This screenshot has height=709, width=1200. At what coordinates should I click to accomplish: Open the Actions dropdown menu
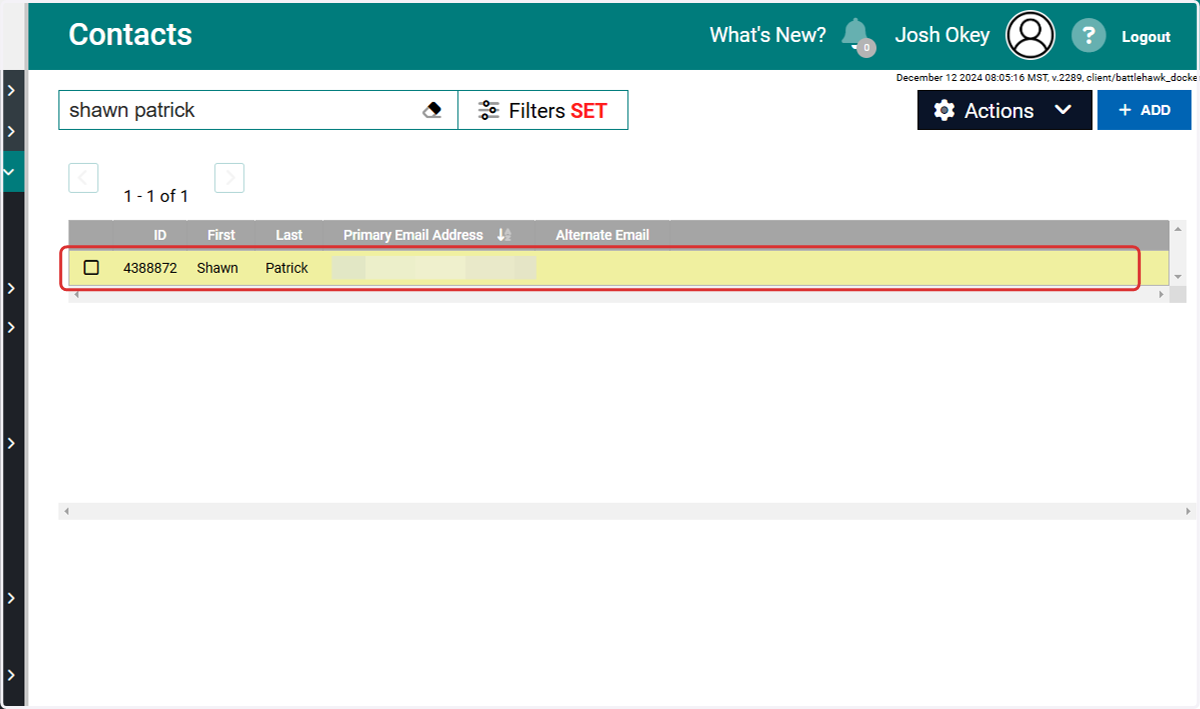tap(1004, 110)
